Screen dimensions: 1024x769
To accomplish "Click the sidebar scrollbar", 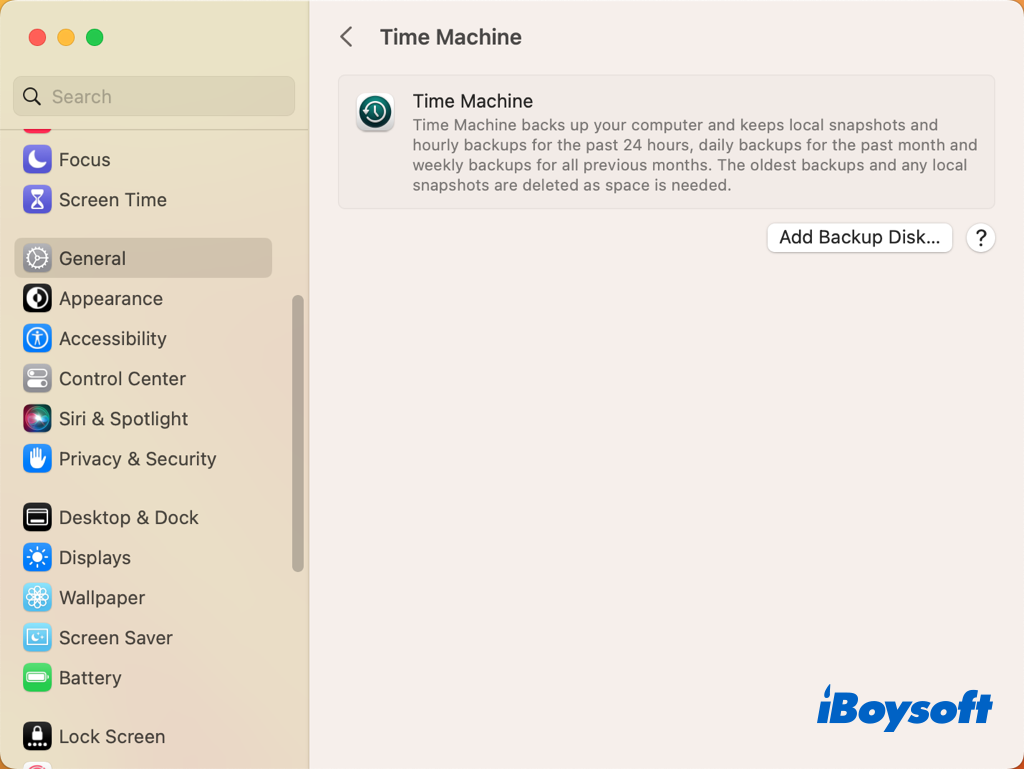I will pyautogui.click(x=298, y=430).
